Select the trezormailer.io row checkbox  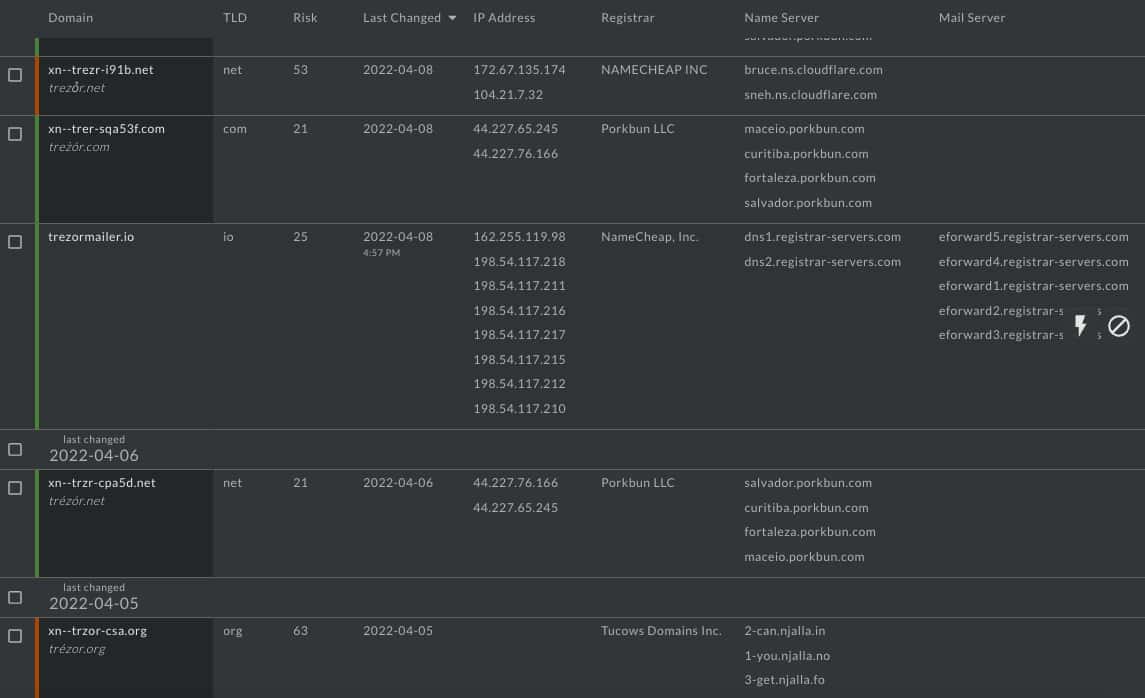15,240
